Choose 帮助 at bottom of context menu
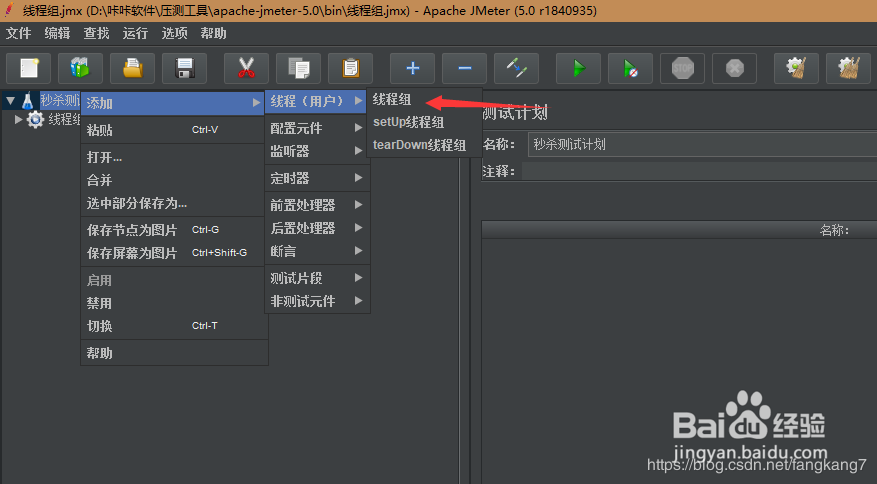 click(x=174, y=353)
